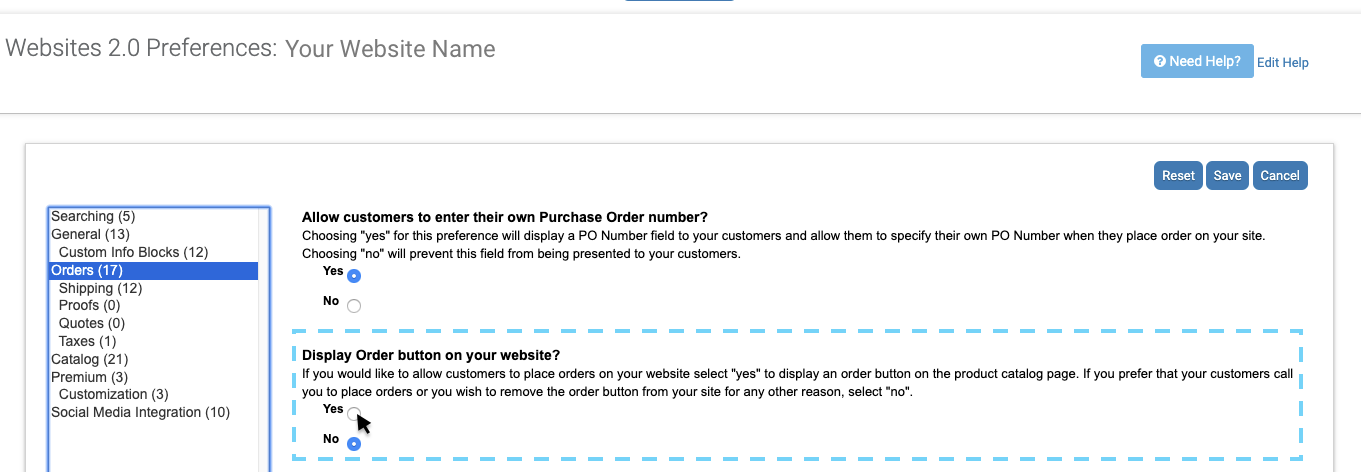The height and width of the screenshot is (472, 1361).
Task: Select No for Purchase Order number
Action: click(x=354, y=306)
